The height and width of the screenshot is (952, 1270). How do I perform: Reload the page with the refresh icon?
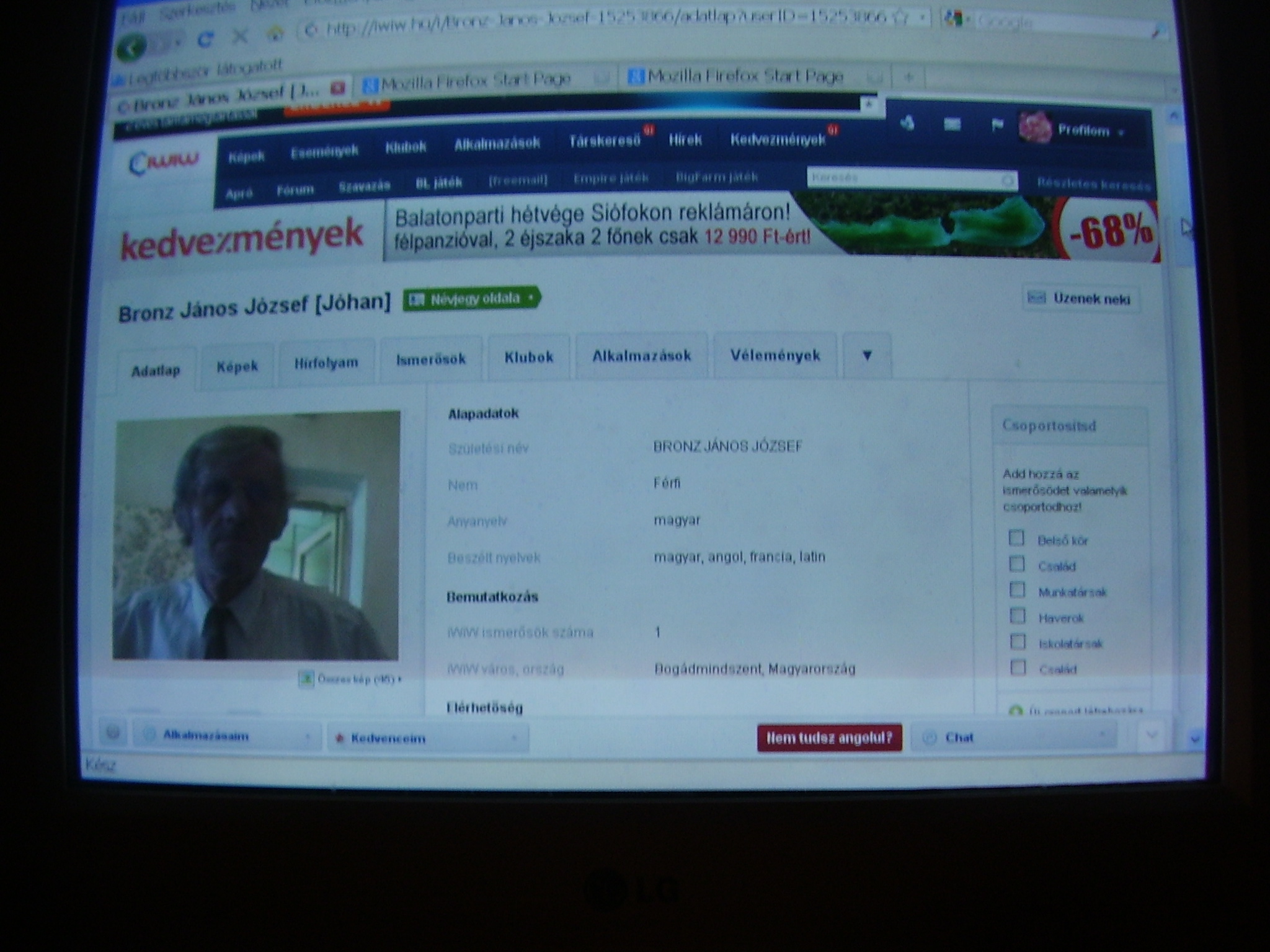(205, 40)
